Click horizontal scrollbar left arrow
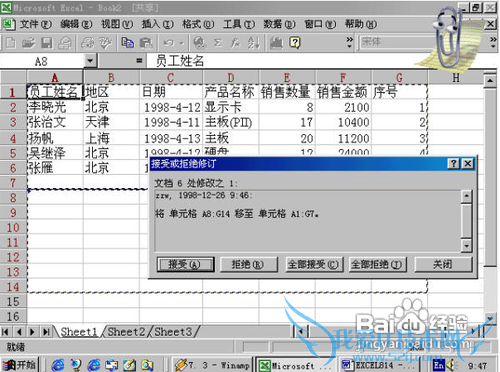Image resolution: width=500 pixels, height=372 pixels. coord(302,332)
